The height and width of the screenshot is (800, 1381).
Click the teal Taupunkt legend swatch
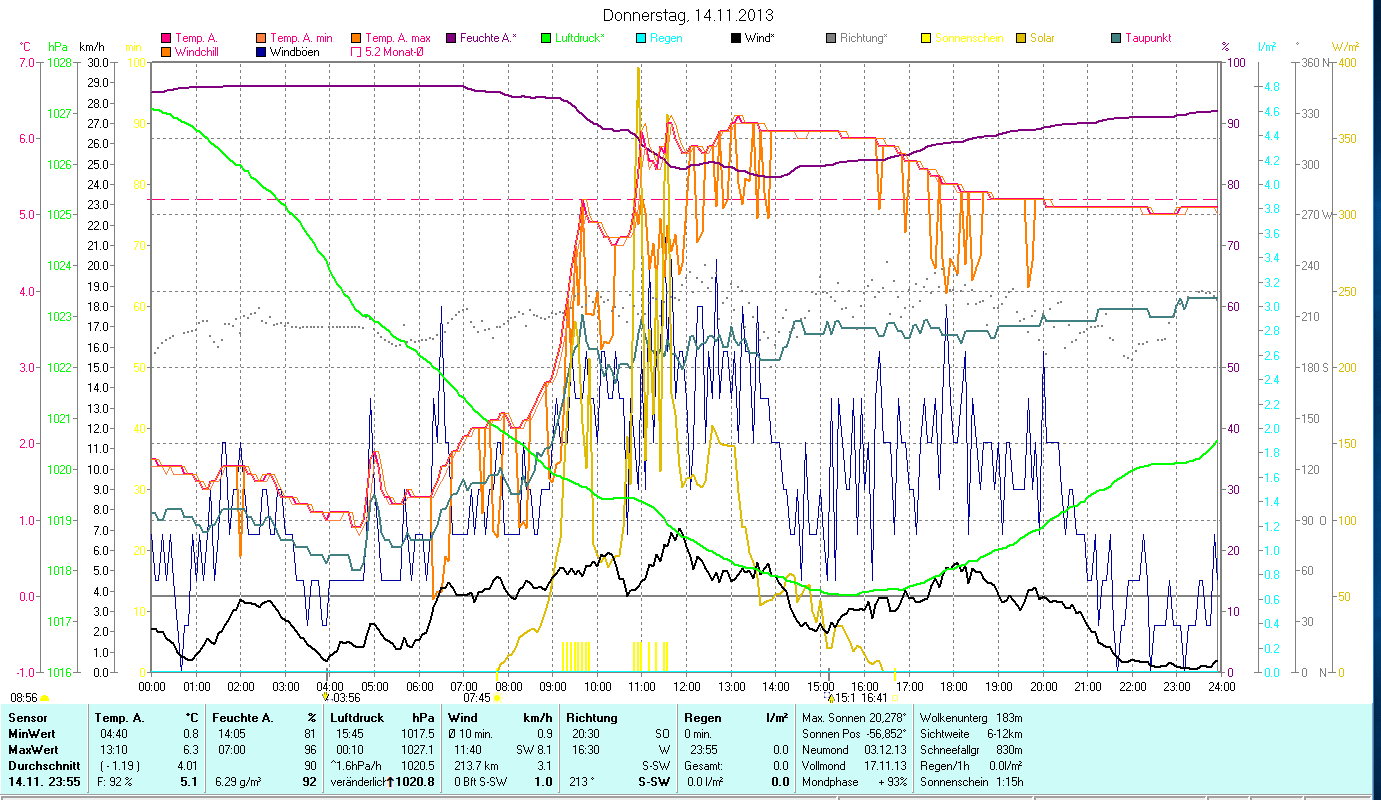(1115, 38)
